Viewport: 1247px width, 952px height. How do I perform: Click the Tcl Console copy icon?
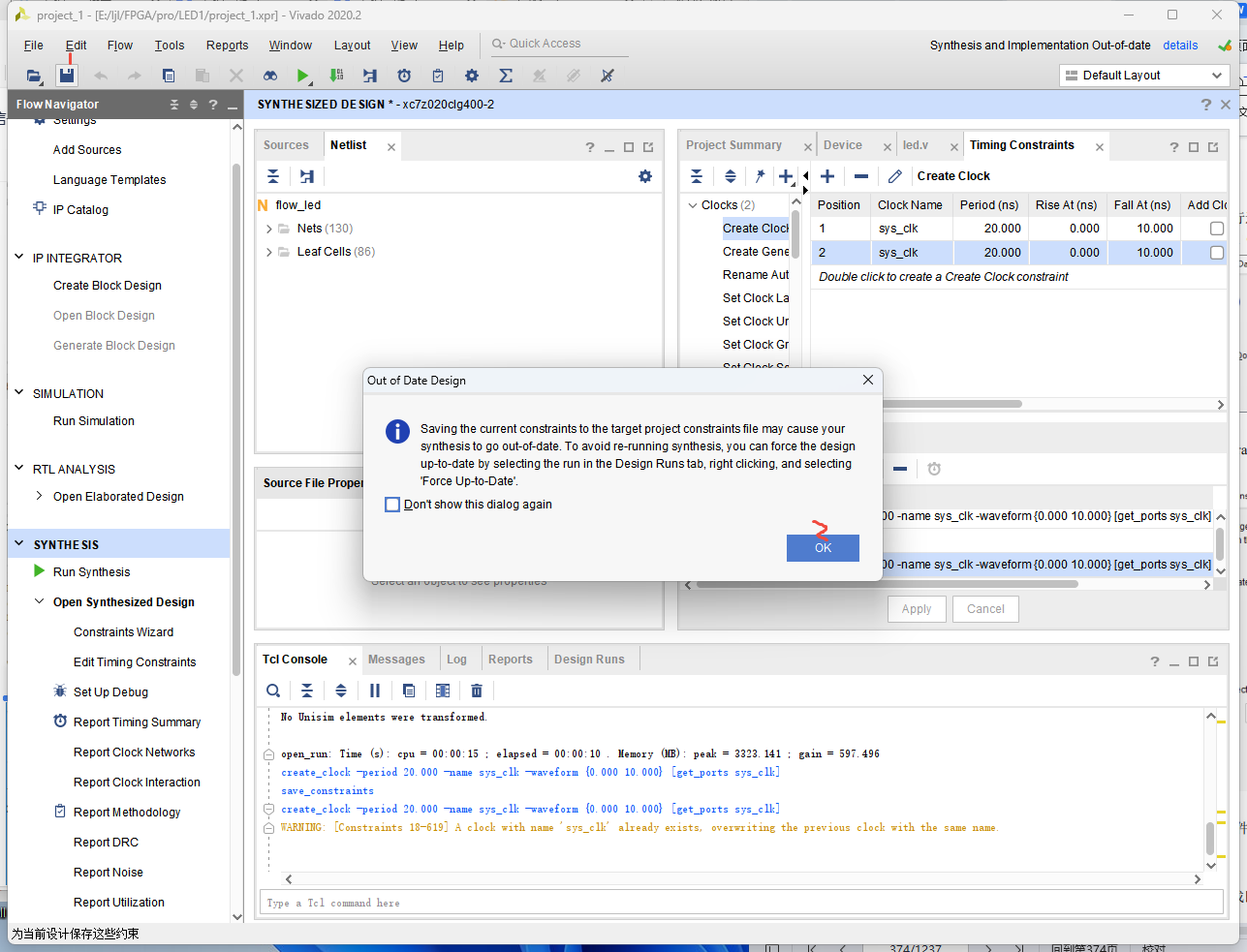[409, 691]
